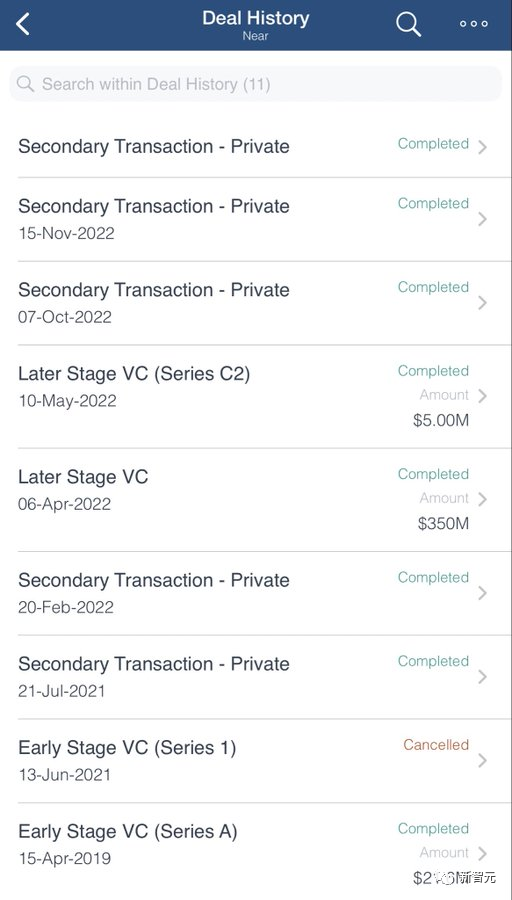Expand the 13-Jun-2021 deal chevron
The height and width of the screenshot is (900, 512).
482,761
